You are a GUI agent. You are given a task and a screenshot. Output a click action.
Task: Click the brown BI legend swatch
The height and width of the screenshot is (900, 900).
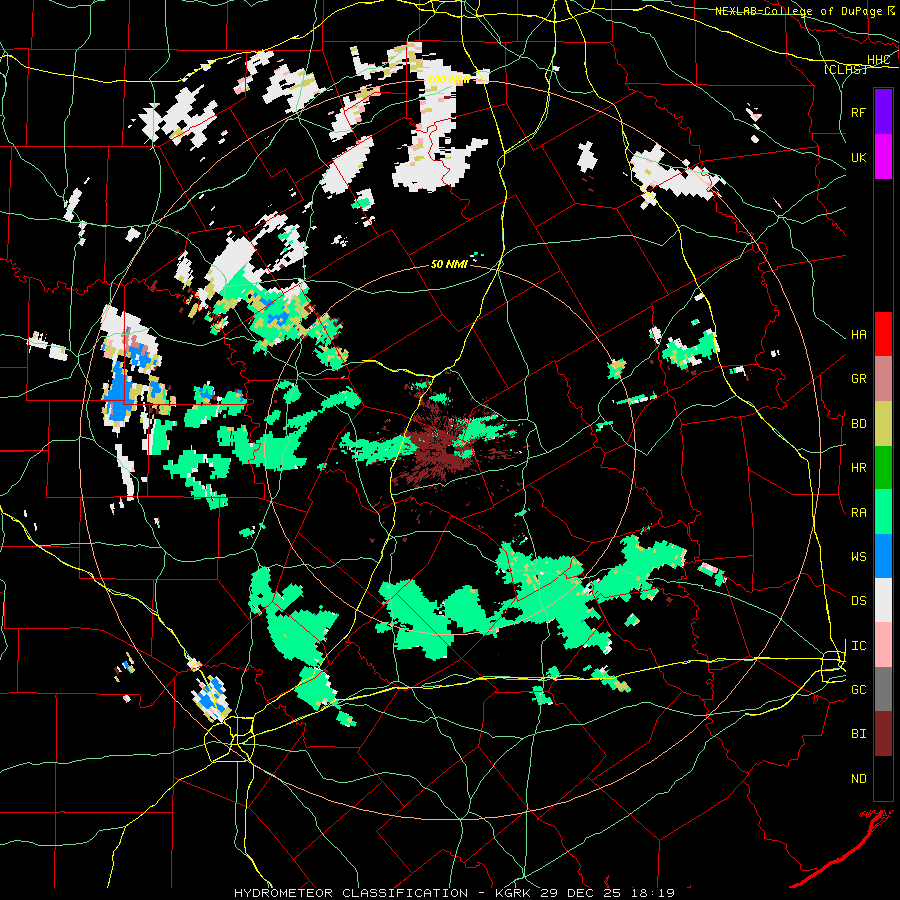pos(883,734)
